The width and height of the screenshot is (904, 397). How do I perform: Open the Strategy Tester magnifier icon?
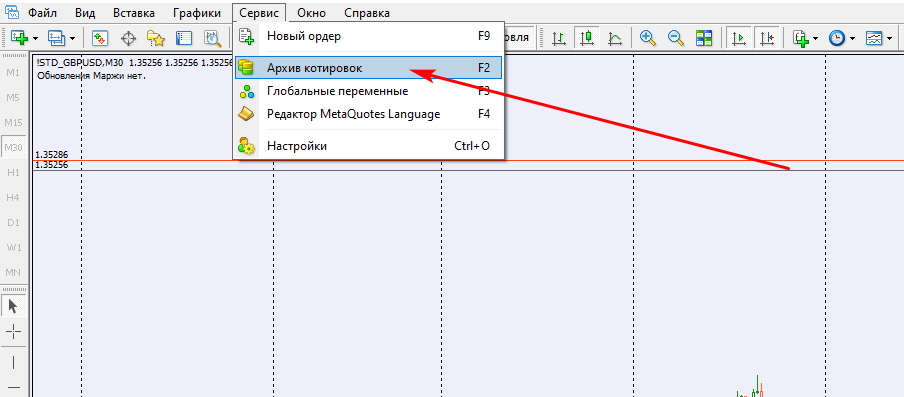point(213,38)
